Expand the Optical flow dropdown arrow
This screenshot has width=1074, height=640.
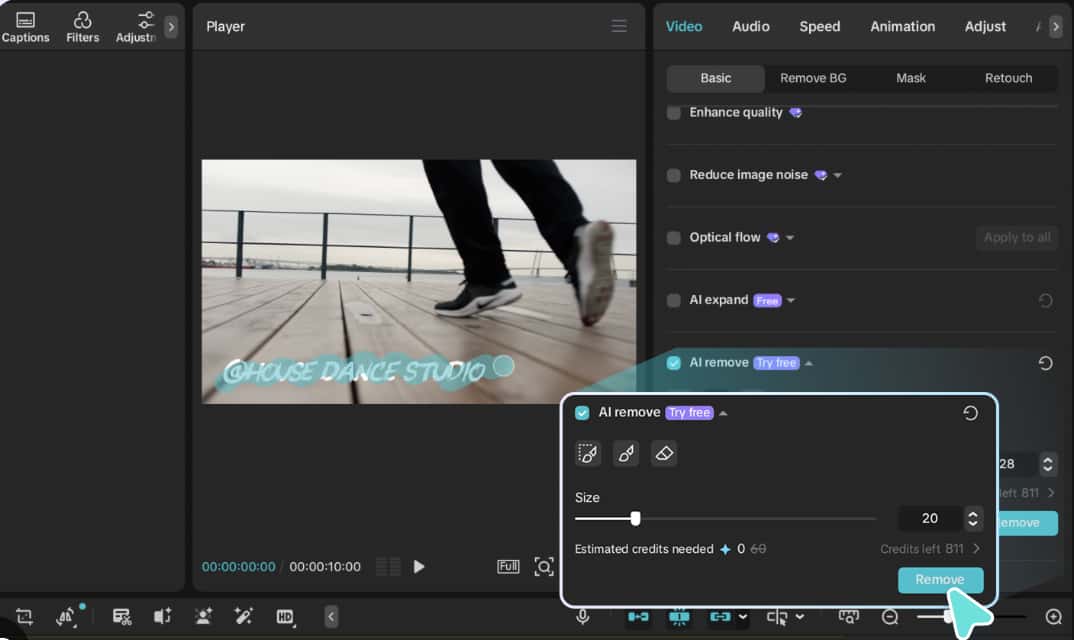pyautogui.click(x=790, y=238)
